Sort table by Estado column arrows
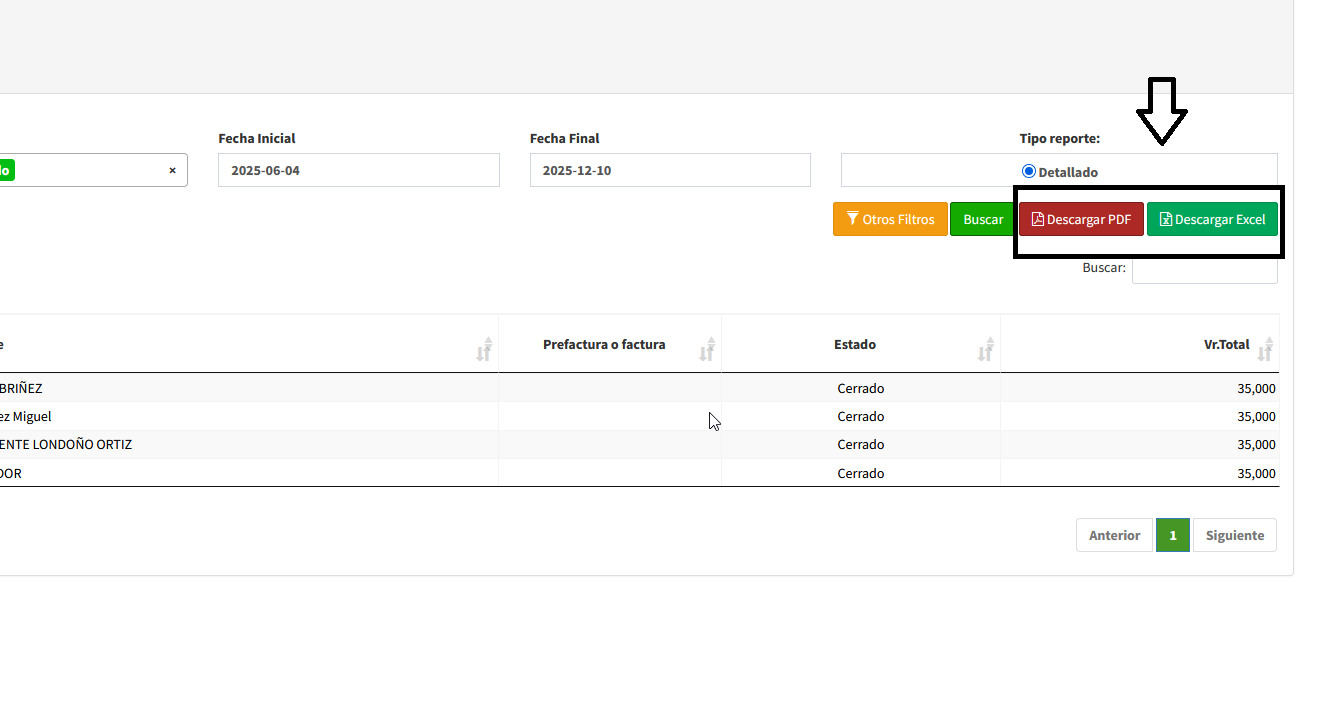The width and height of the screenshot is (1319, 704). point(985,348)
